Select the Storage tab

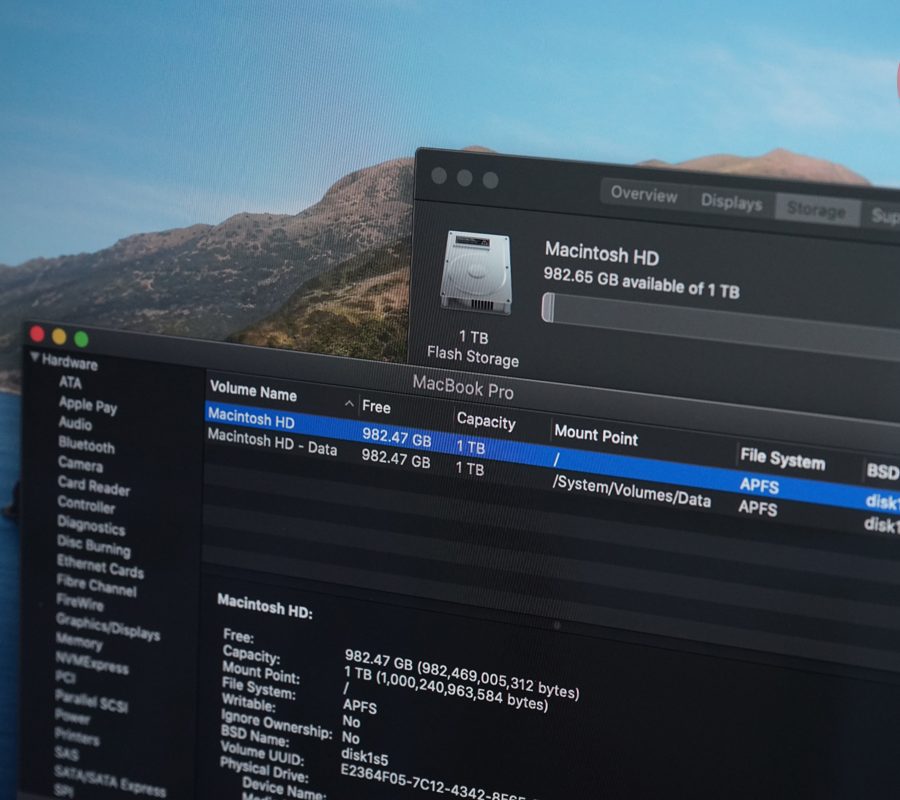[816, 210]
